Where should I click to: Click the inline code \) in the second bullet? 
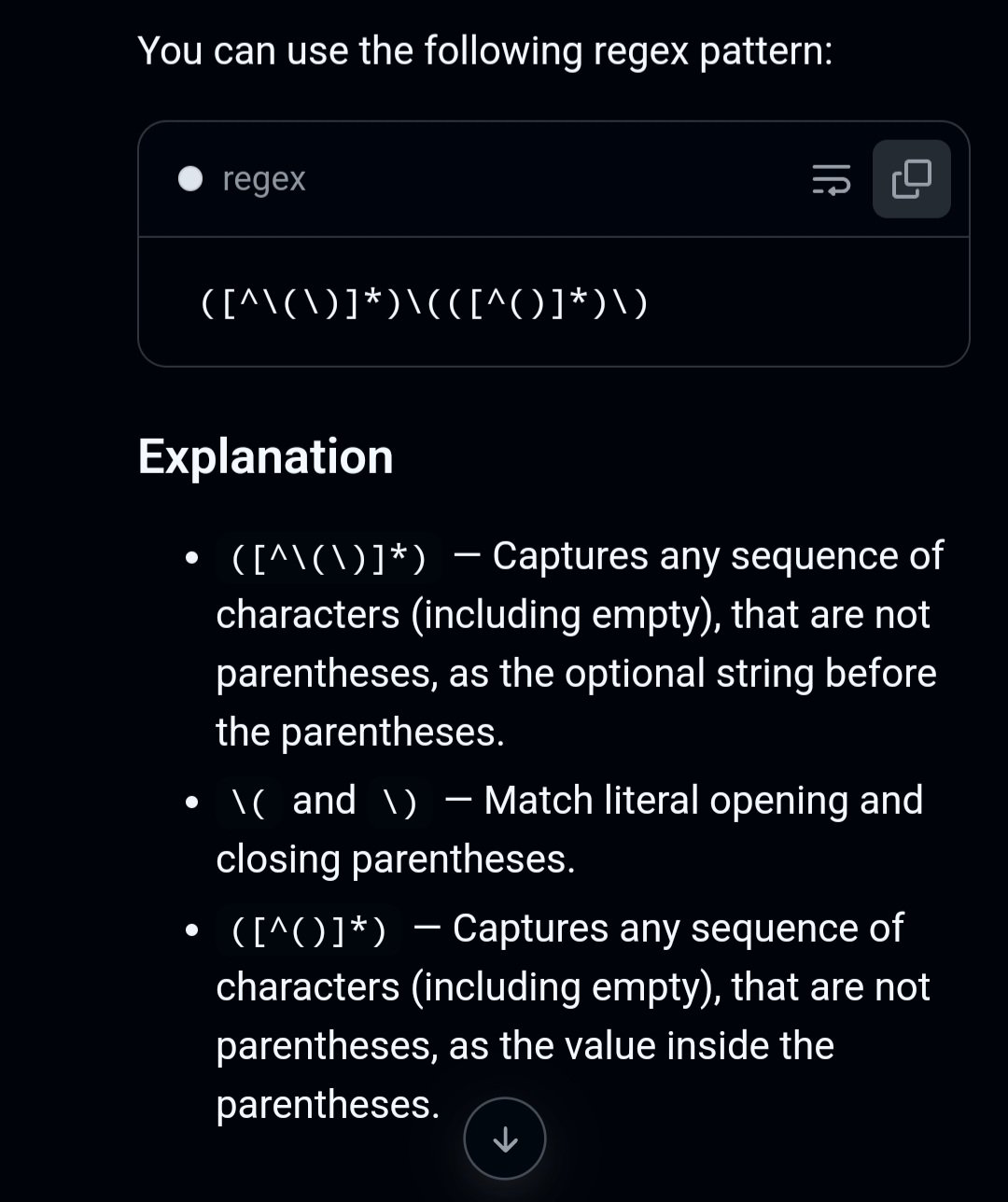click(400, 802)
